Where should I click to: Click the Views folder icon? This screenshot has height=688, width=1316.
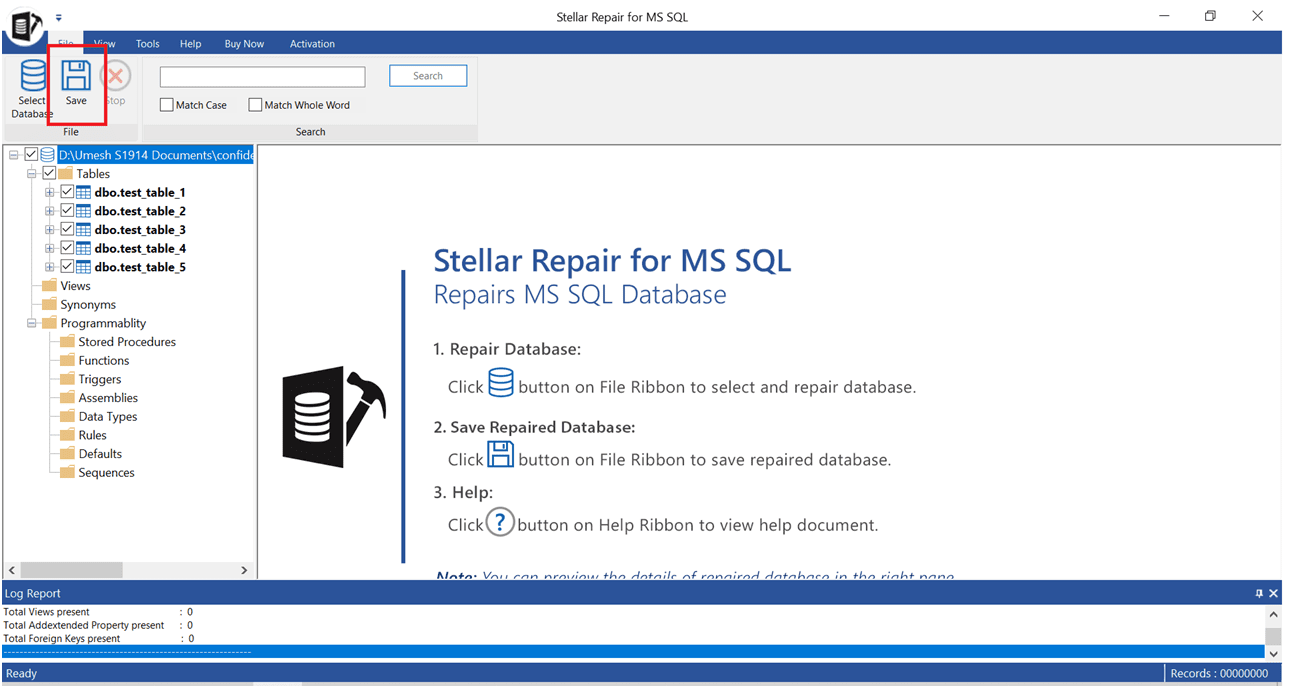49,286
